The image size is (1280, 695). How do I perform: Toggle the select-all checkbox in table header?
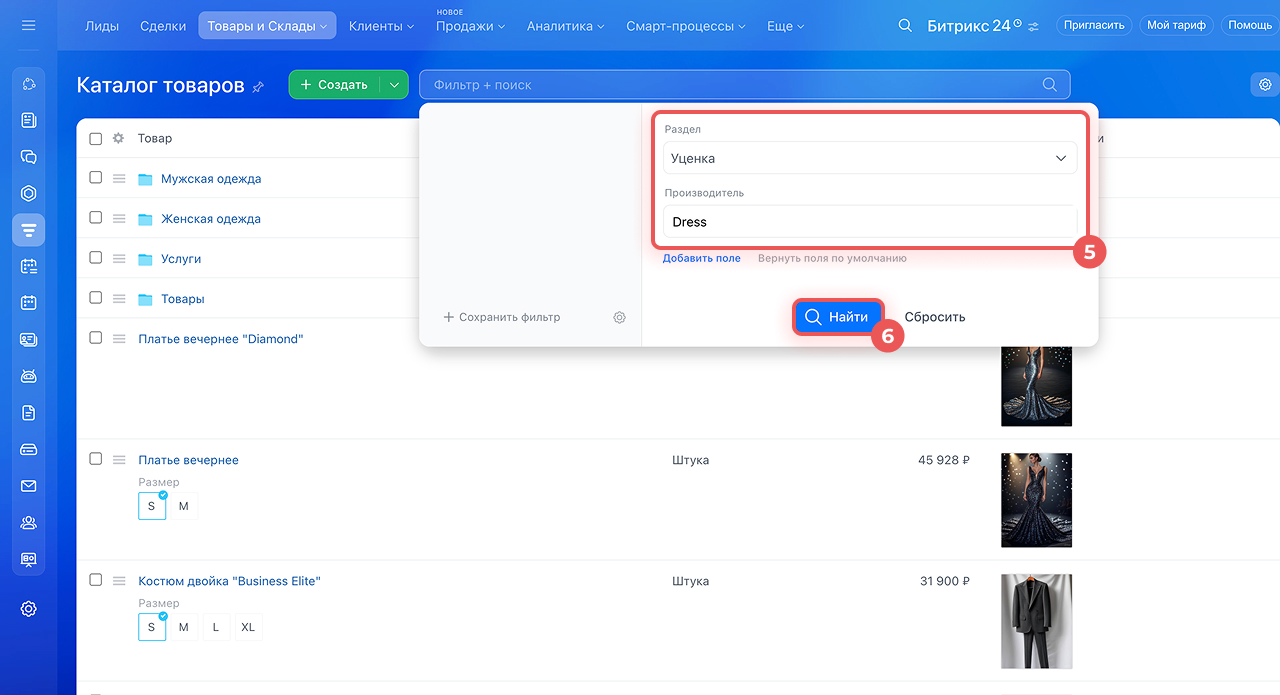96,139
